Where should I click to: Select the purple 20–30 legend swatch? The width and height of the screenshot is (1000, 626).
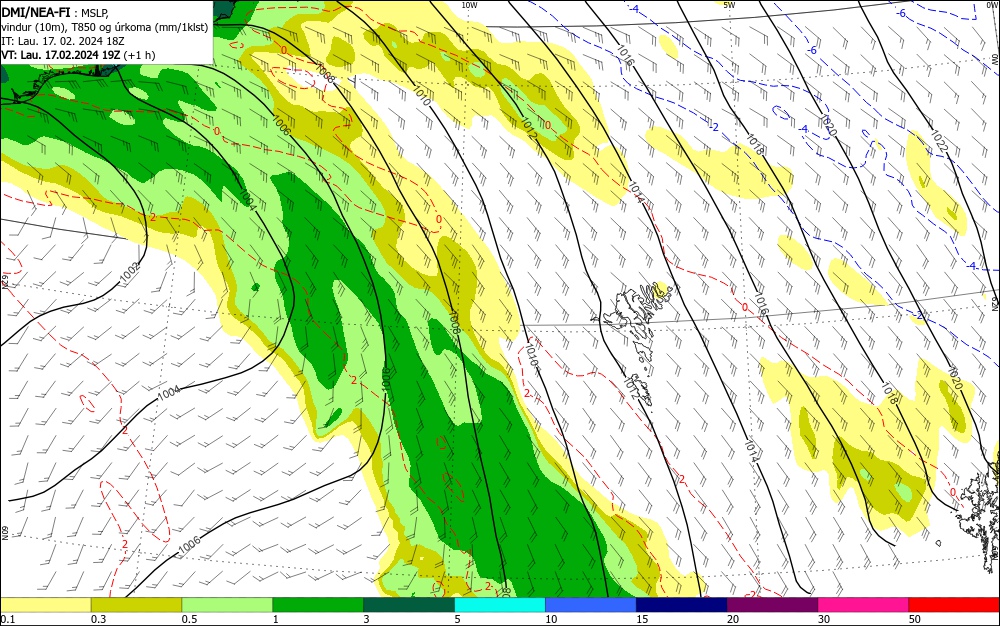pos(772,605)
